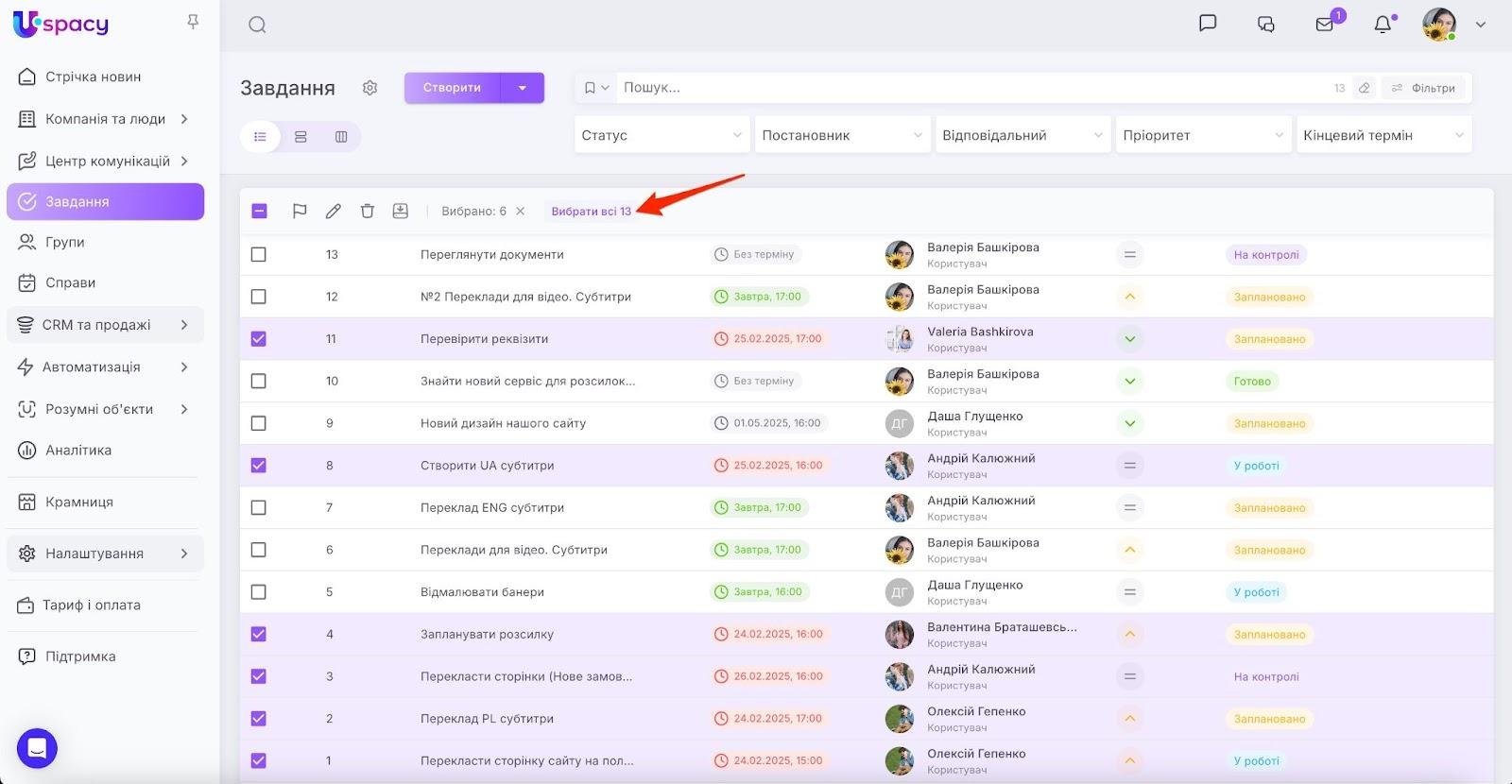The height and width of the screenshot is (784, 1512).
Task: Expand the Пріоритет filter dropdown
Action: (1202, 135)
